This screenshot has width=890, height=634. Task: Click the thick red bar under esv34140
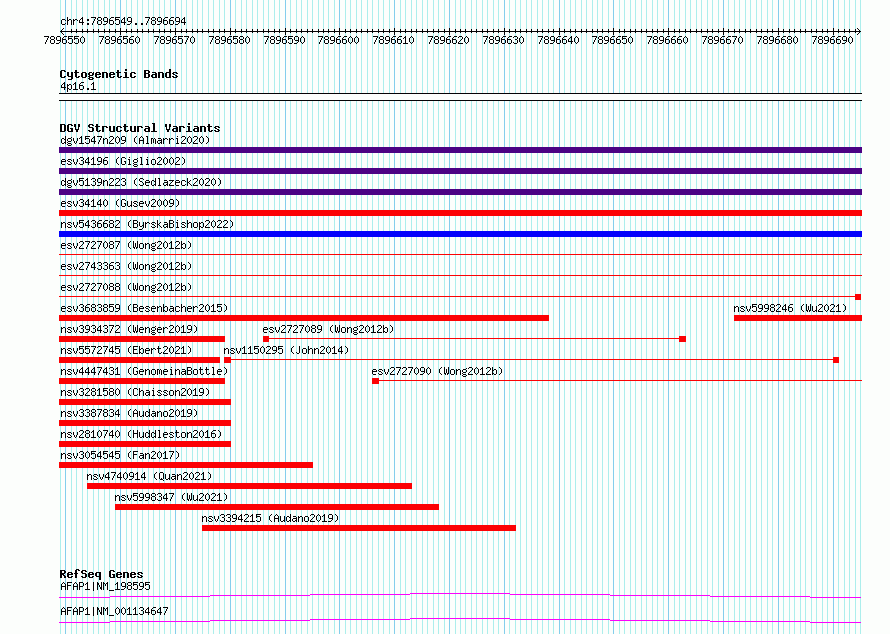[x=460, y=213]
